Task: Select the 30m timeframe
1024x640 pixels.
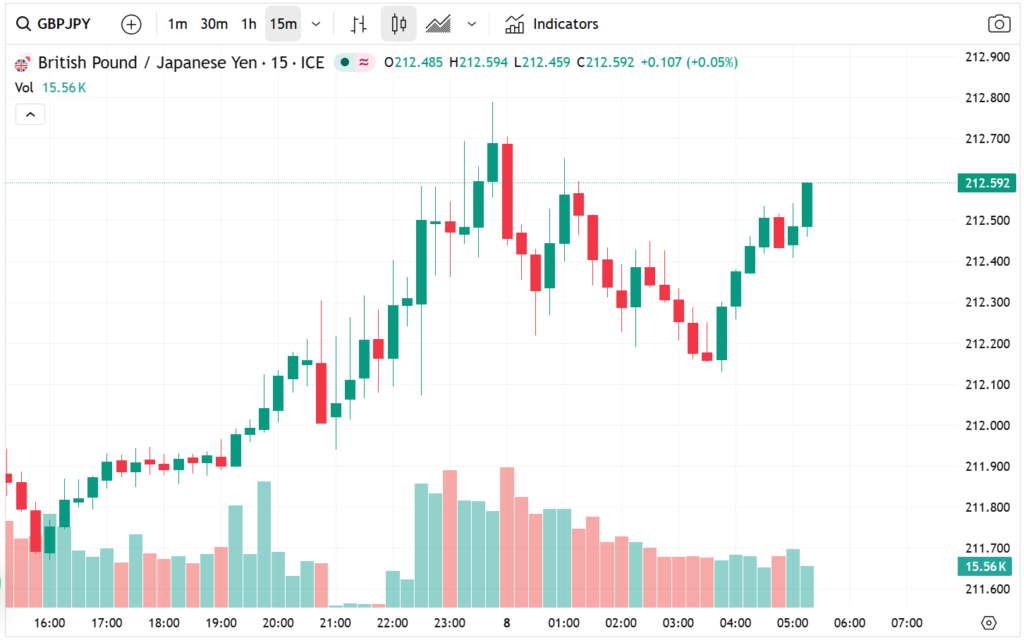Action: tap(213, 23)
